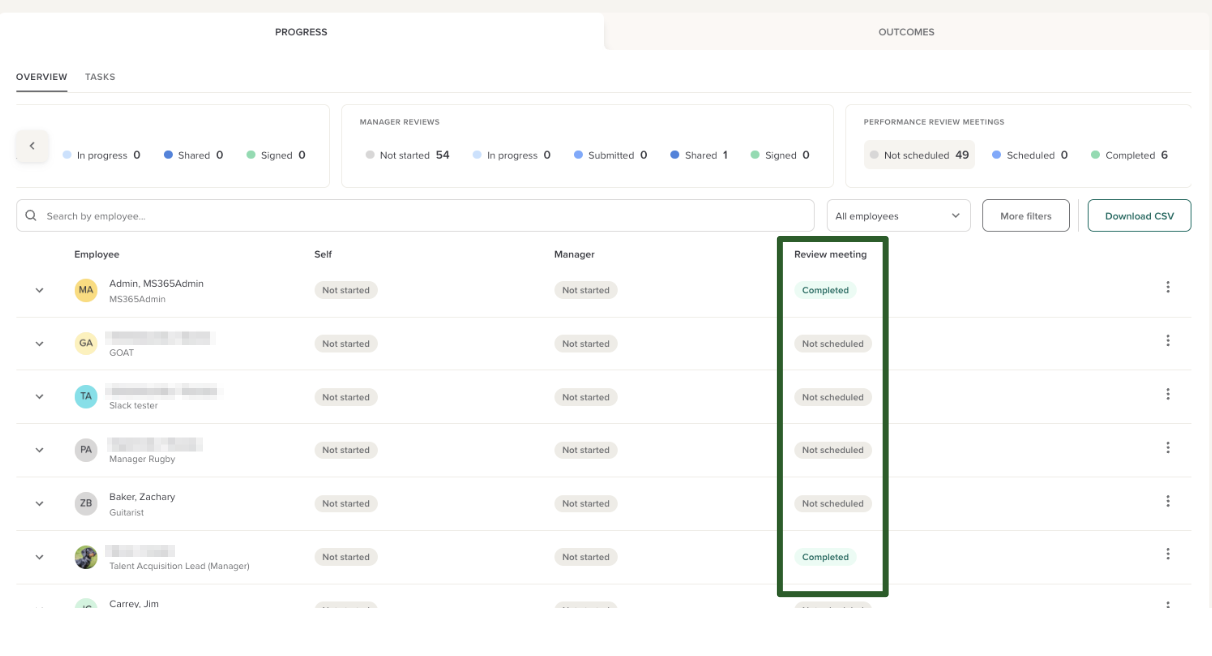This screenshot has height=656, width=1212.
Task: Switch to the Outcomes tab
Action: [906, 32]
